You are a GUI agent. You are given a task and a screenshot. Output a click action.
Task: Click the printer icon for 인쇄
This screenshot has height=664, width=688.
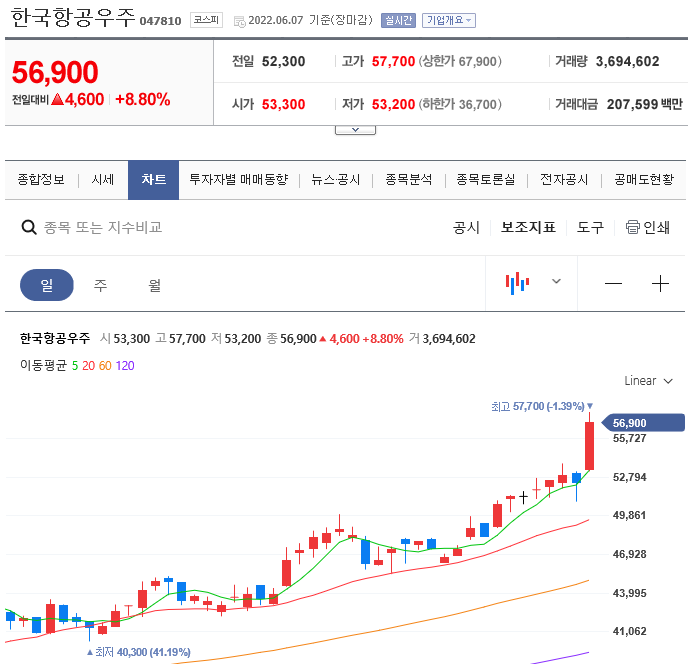[632, 227]
